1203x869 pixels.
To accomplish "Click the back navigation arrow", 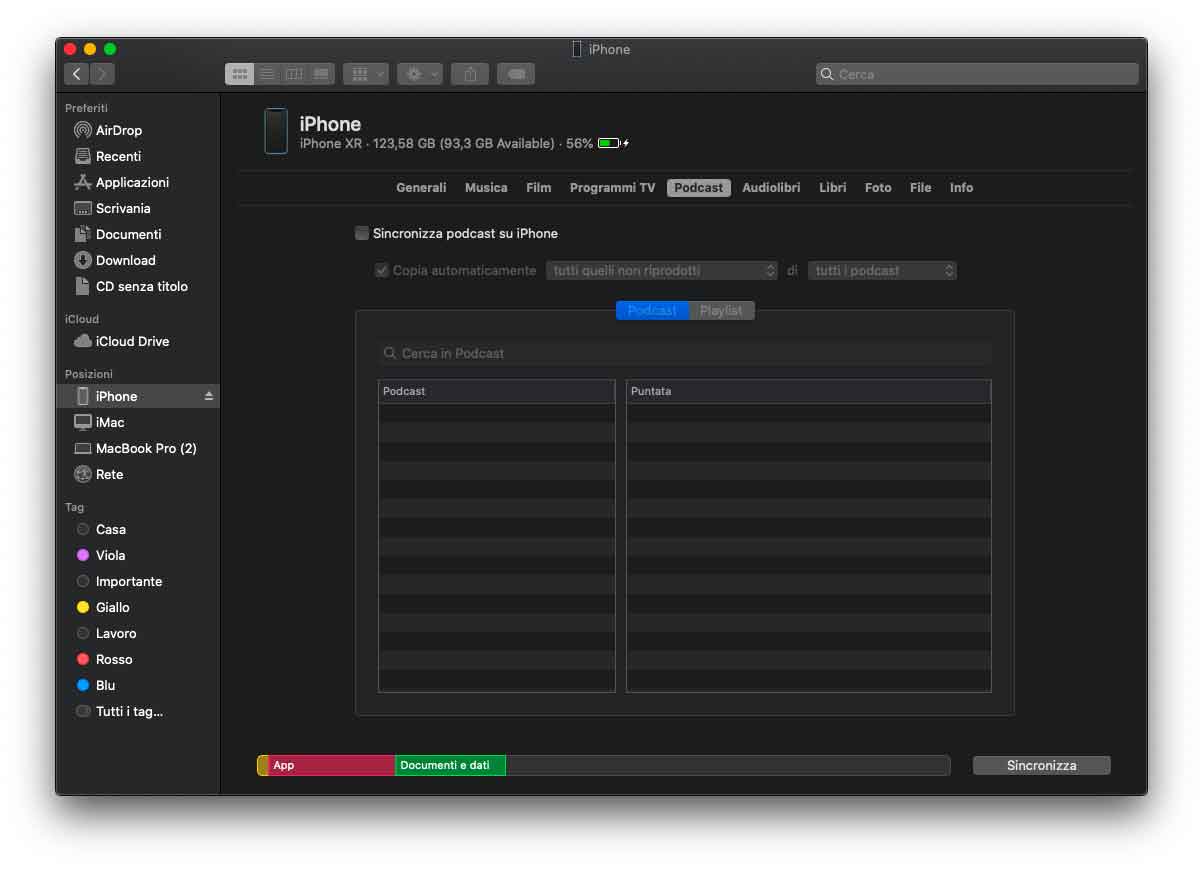I will 77,74.
